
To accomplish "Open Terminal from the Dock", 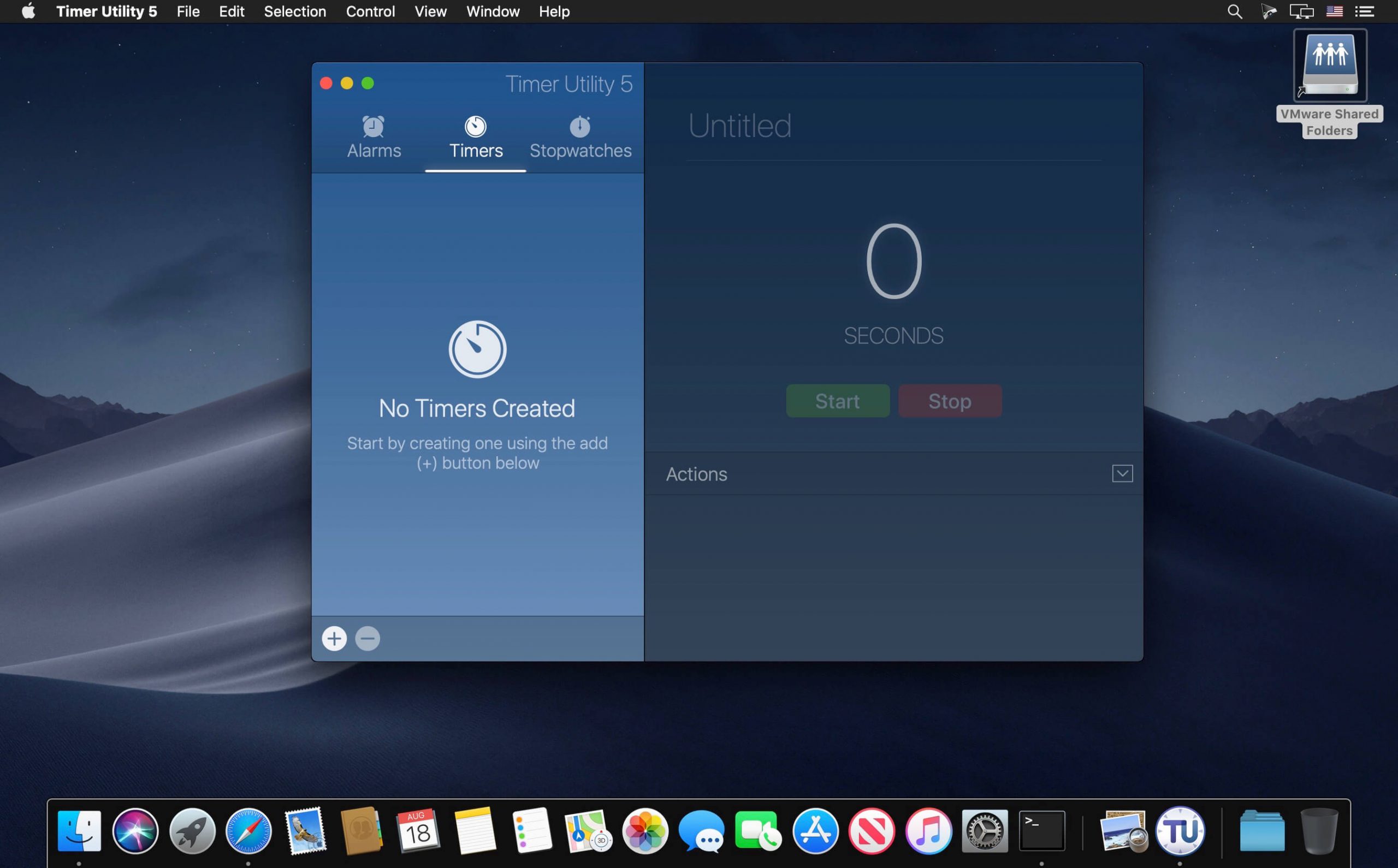I will [1041, 830].
